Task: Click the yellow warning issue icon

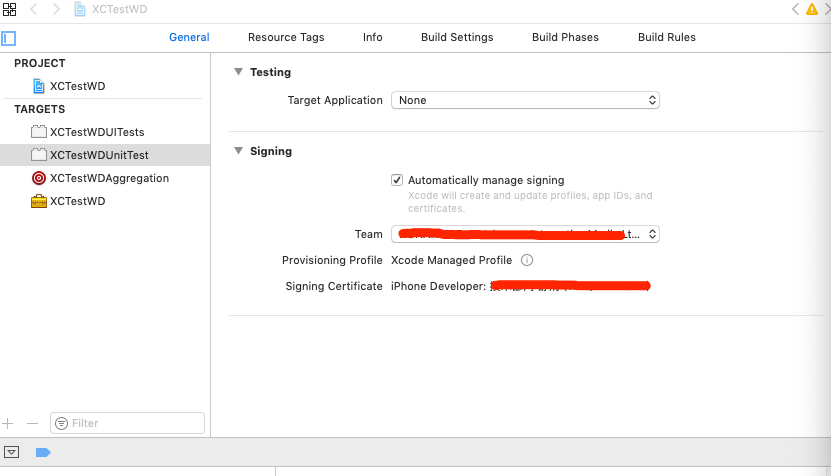Action: coord(812,9)
